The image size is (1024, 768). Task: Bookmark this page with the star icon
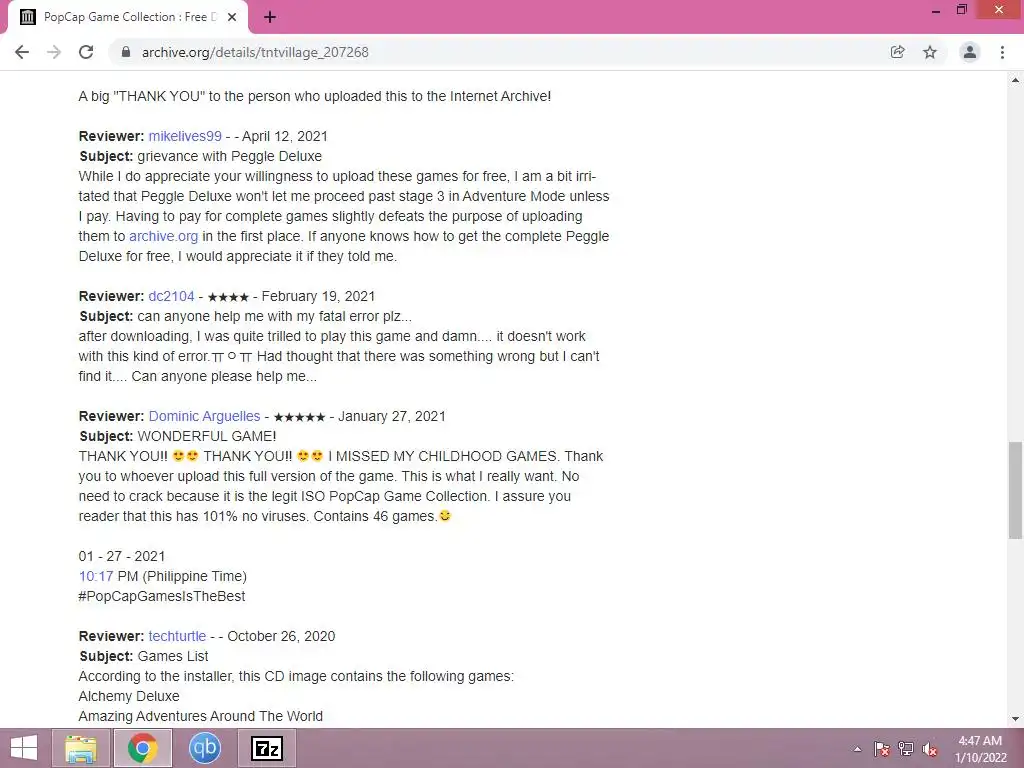[930, 52]
